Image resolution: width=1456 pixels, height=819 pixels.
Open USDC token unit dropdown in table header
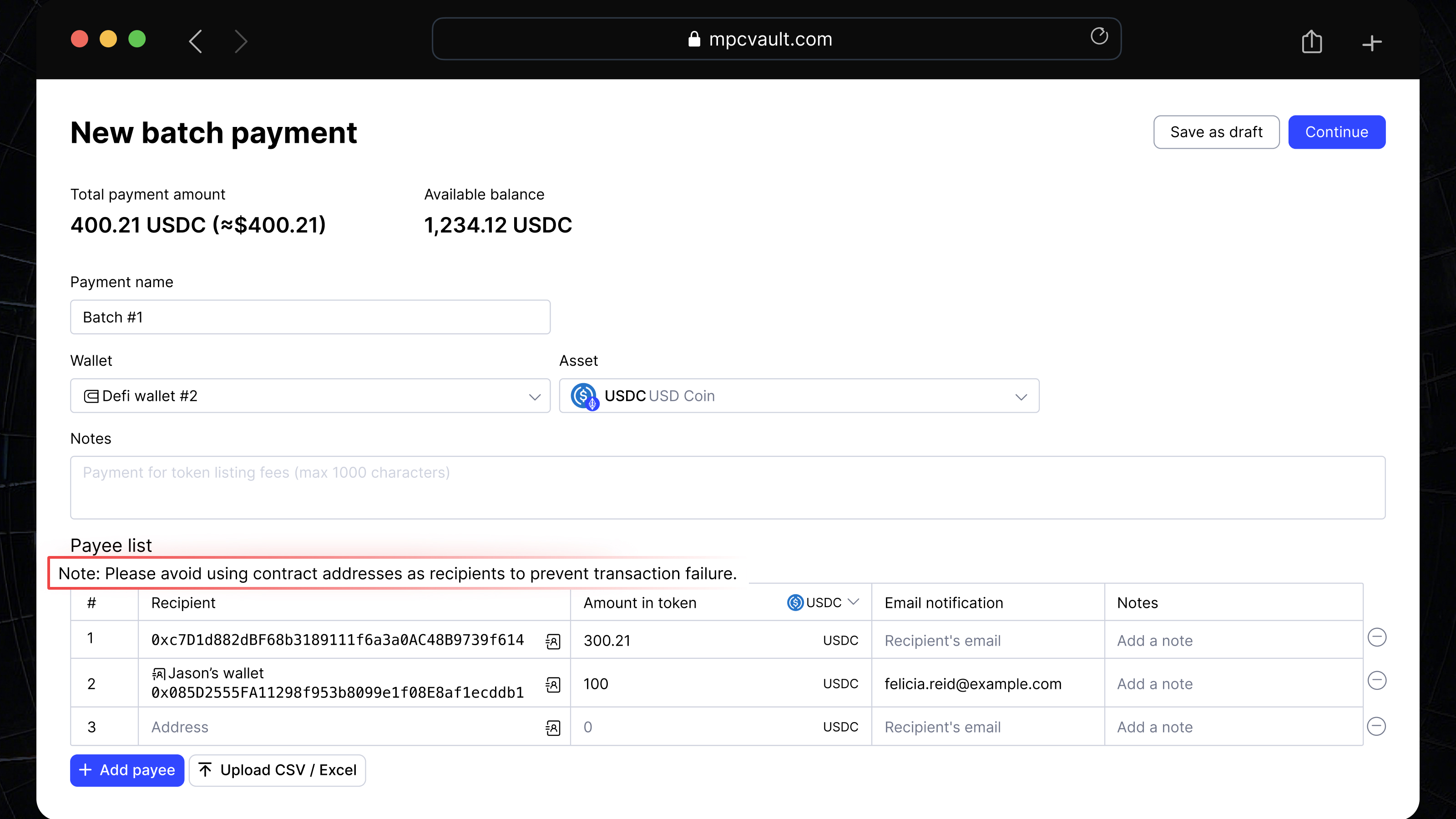coord(823,602)
